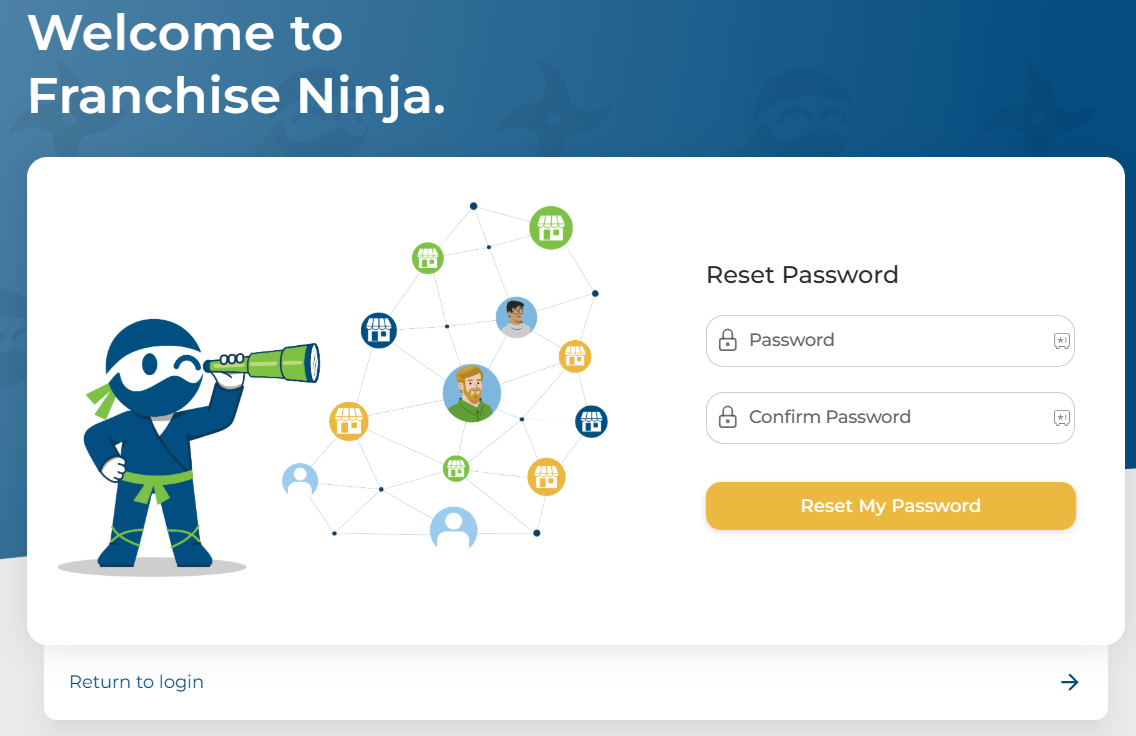Click the larger light blue user icon
The image size is (1136, 736).
tap(453, 528)
